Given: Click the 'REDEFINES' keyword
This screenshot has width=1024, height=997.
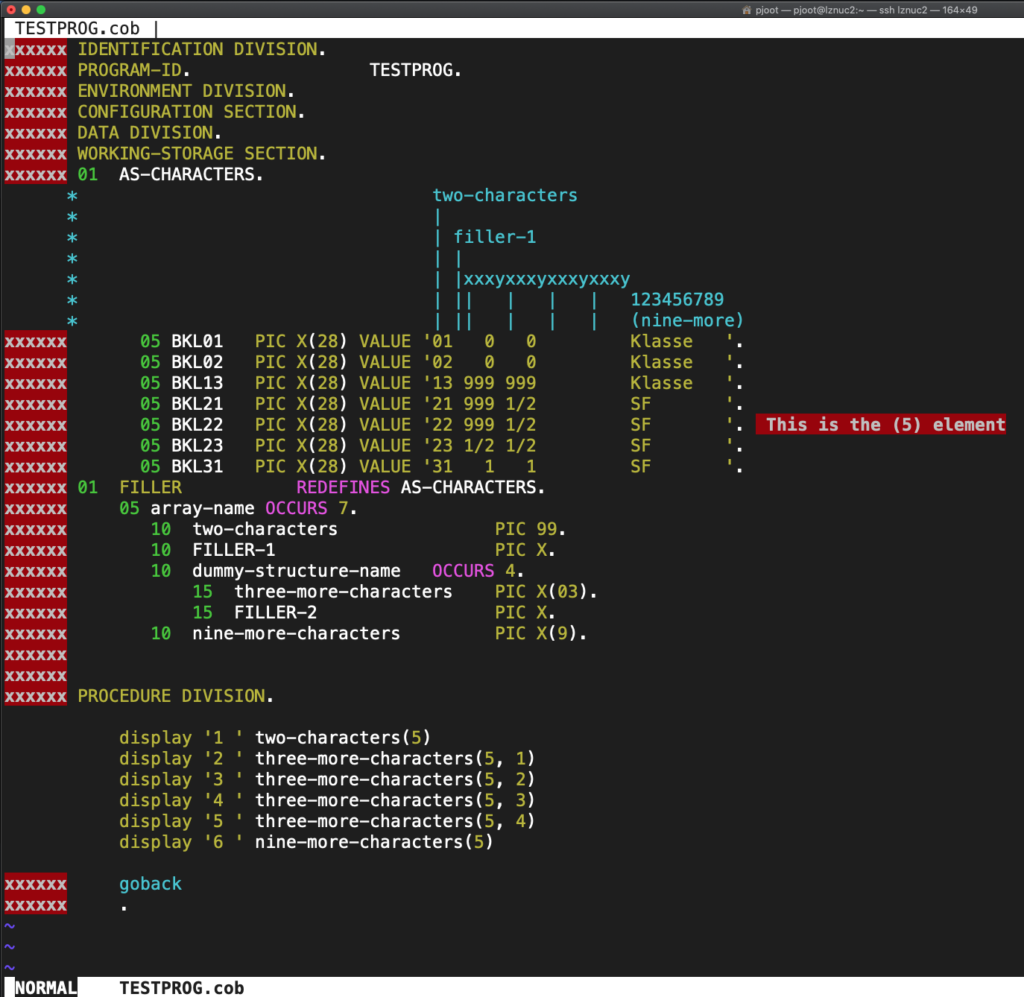Looking at the screenshot, I should 343,488.
